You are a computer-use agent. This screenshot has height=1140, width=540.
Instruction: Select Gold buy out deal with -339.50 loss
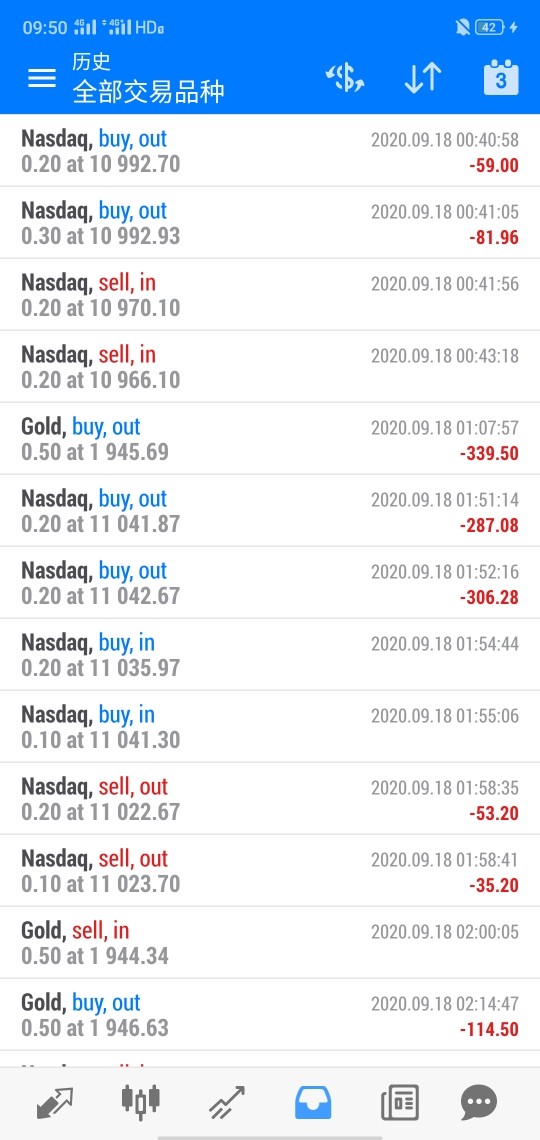[x=270, y=439]
